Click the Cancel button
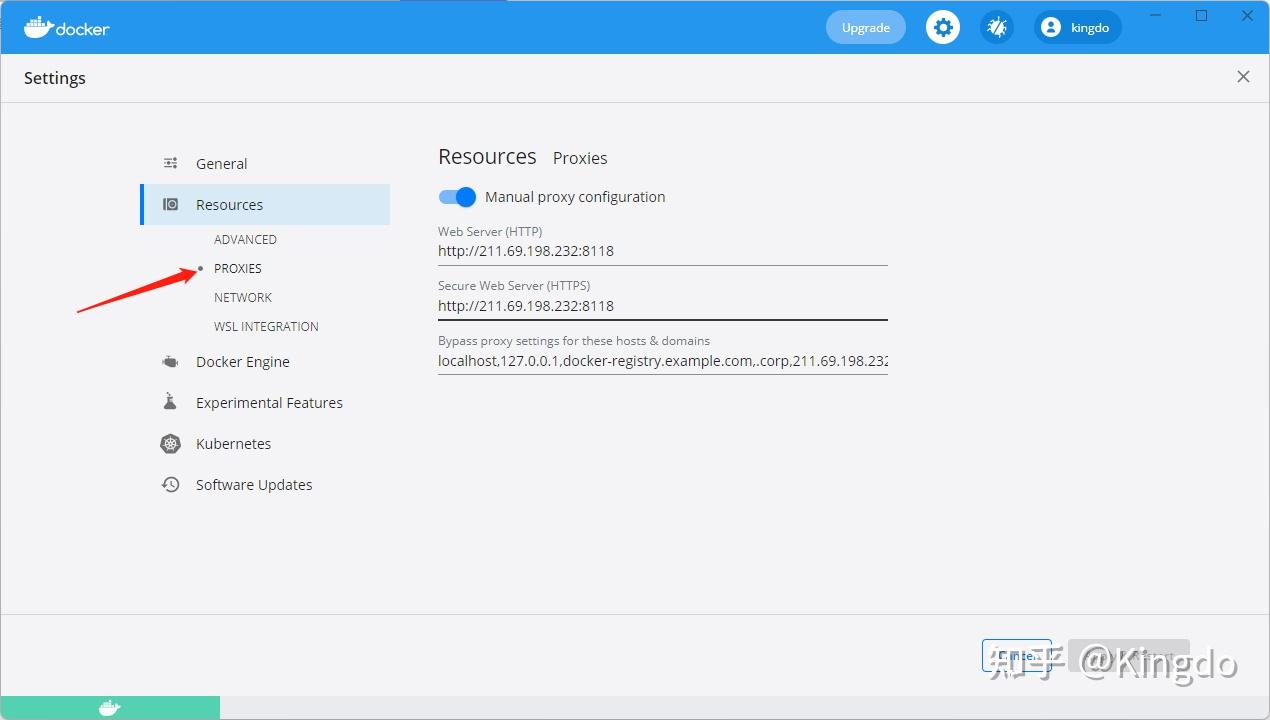Screen dimensions: 1270x720 1016,655
